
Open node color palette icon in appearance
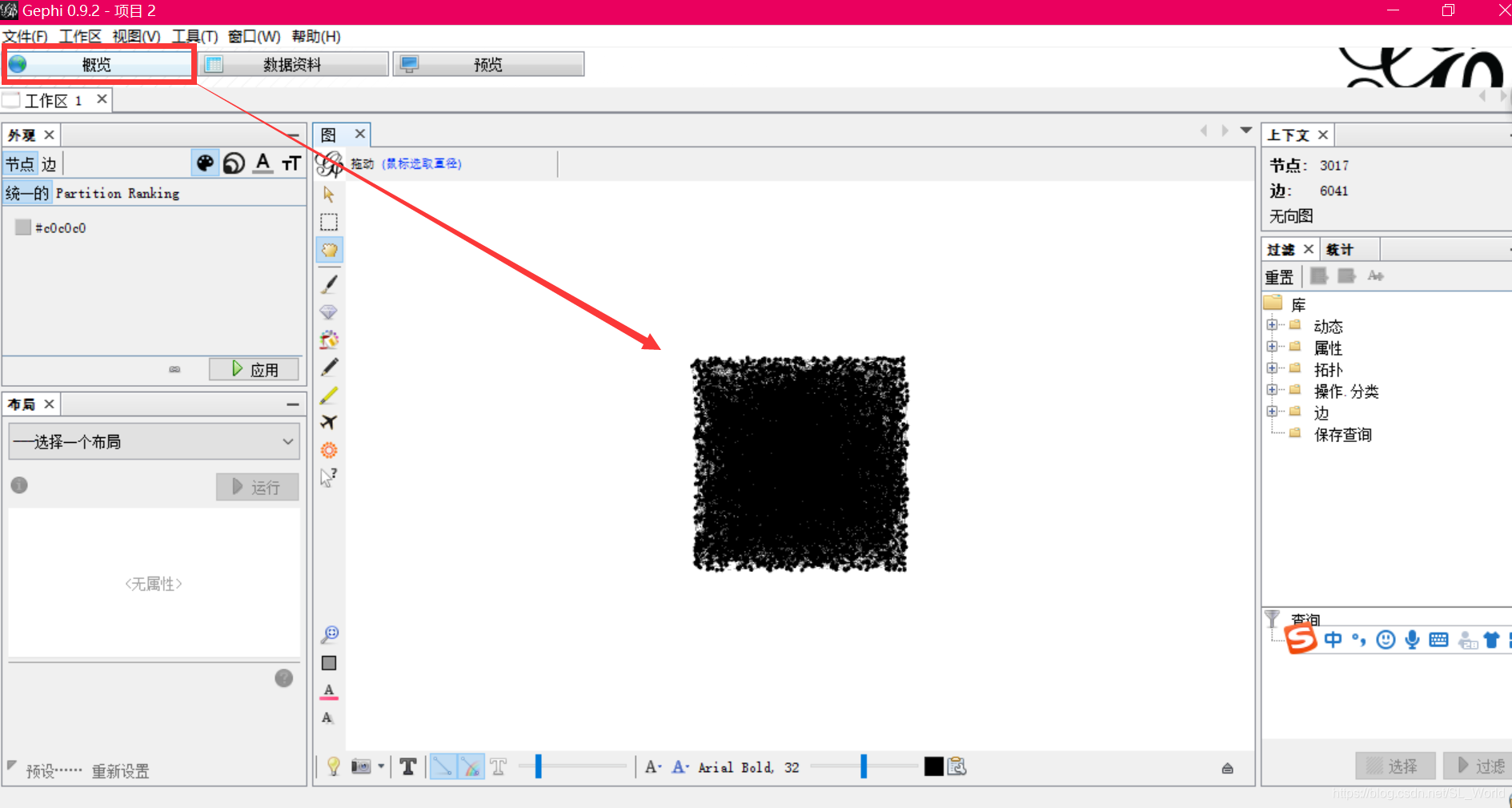[205, 163]
